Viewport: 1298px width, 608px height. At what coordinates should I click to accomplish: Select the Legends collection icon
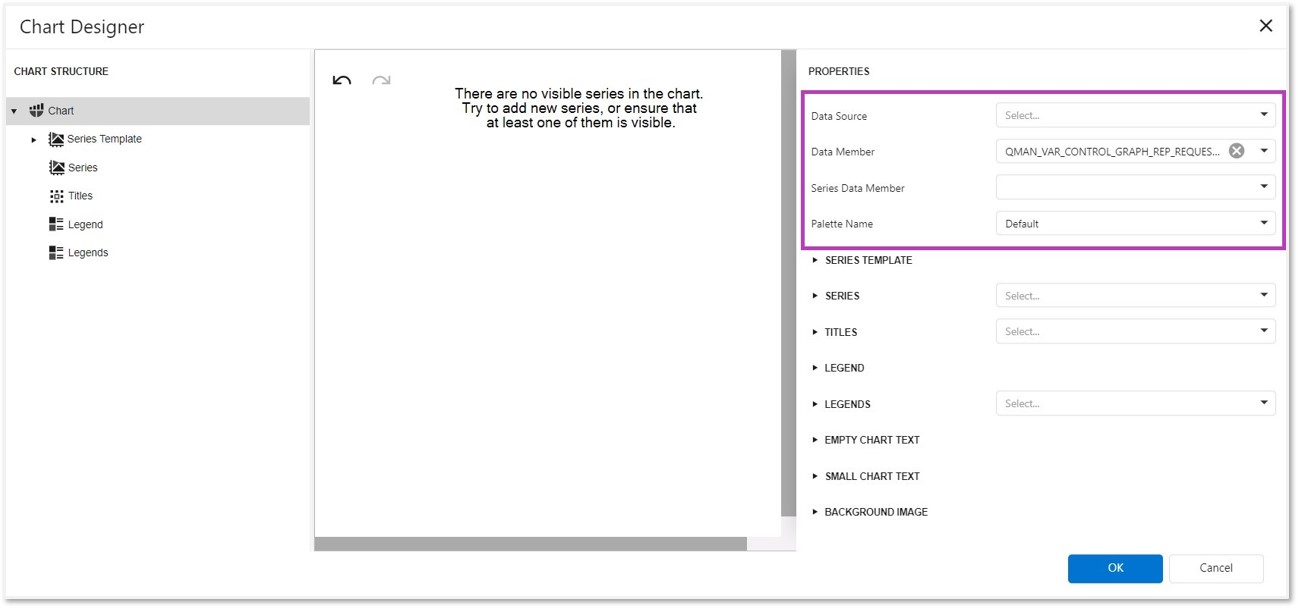[56, 253]
